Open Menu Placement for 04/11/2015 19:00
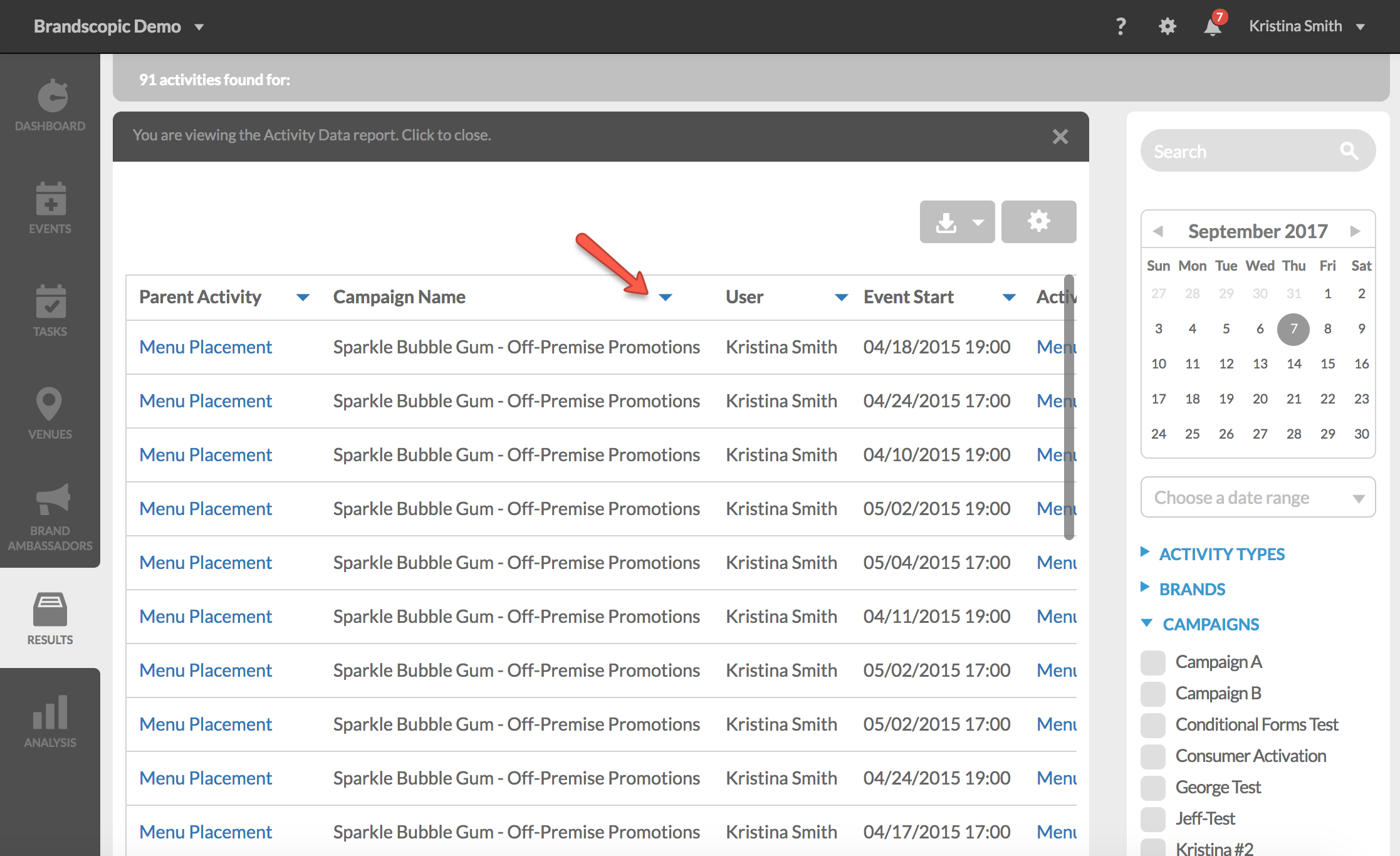This screenshot has width=1400, height=856. [206, 617]
